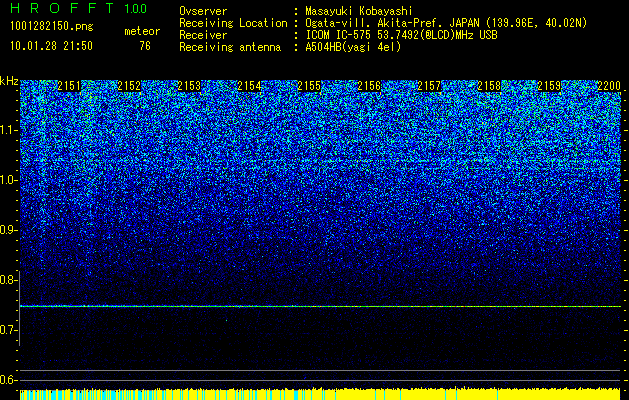Click the 'Ovserver' field label

(x=203, y=11)
